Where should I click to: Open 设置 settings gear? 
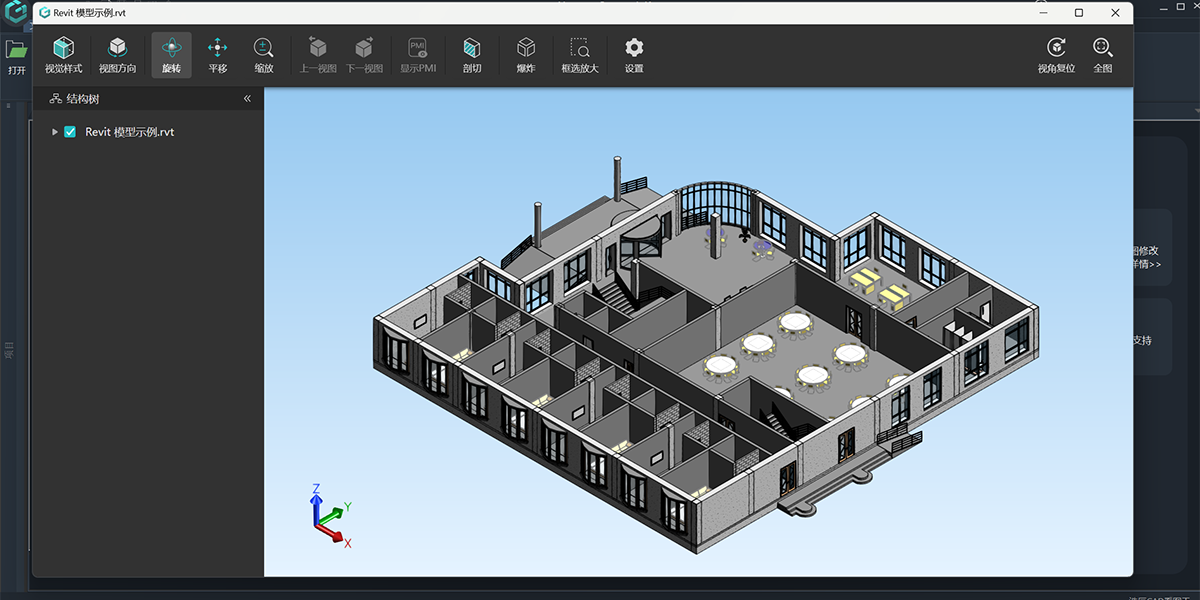tap(633, 55)
